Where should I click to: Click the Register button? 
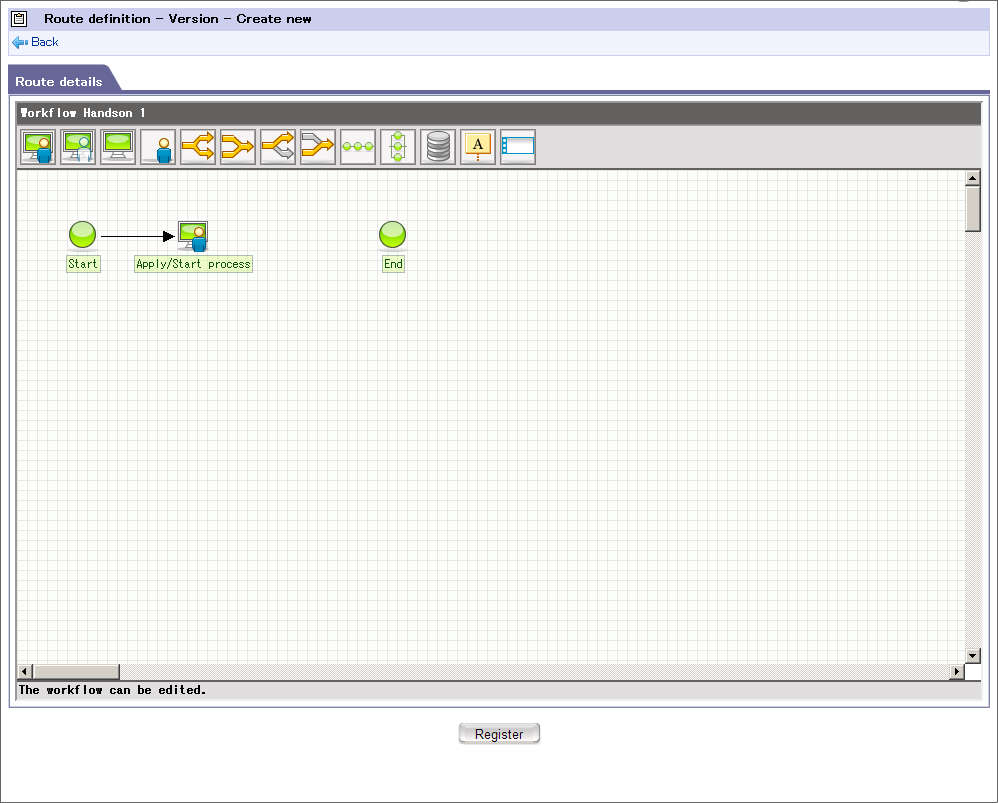pos(499,734)
